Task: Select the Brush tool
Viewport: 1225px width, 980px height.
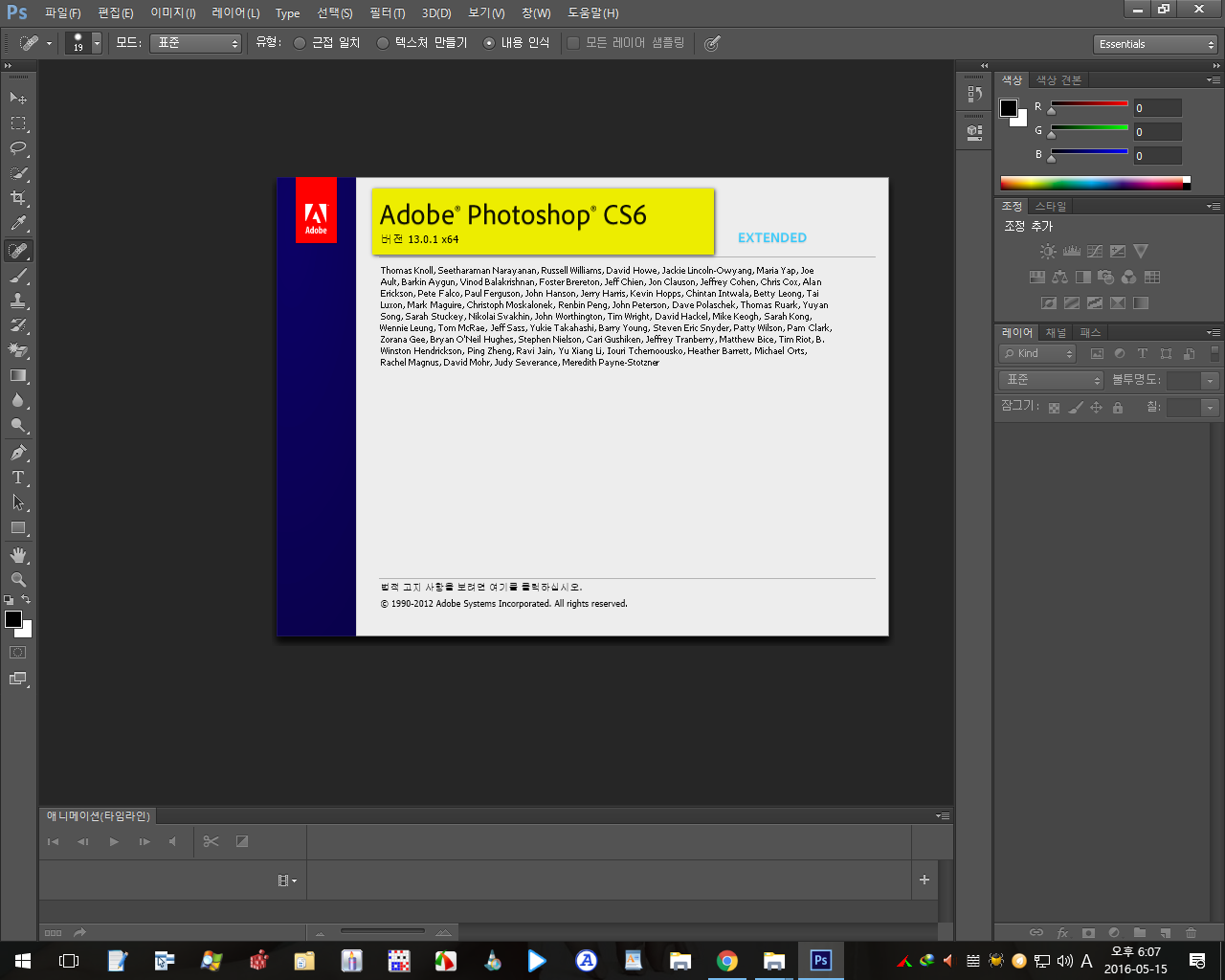Action: click(18, 276)
